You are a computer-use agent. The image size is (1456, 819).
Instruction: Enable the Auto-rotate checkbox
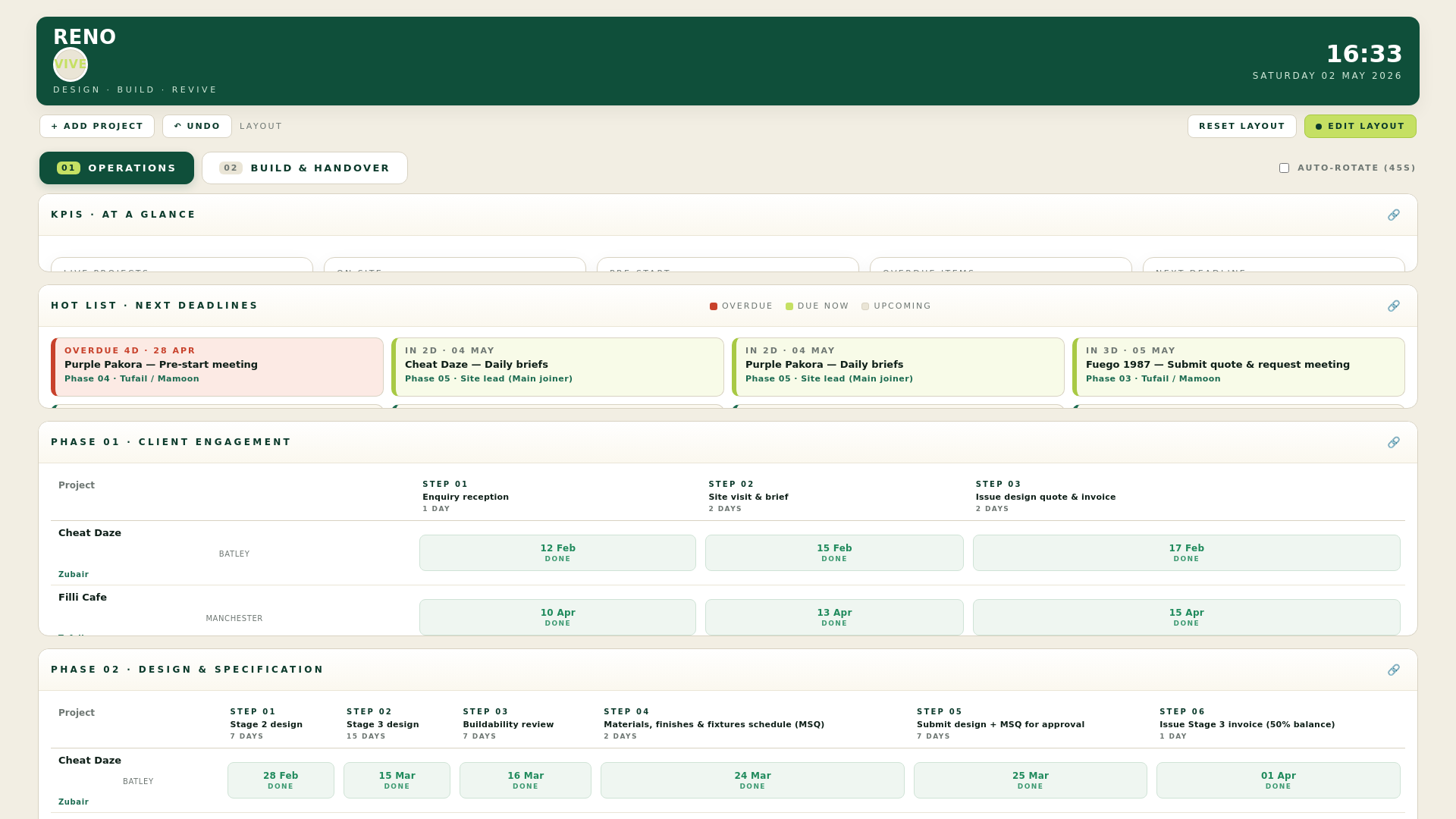point(1284,168)
